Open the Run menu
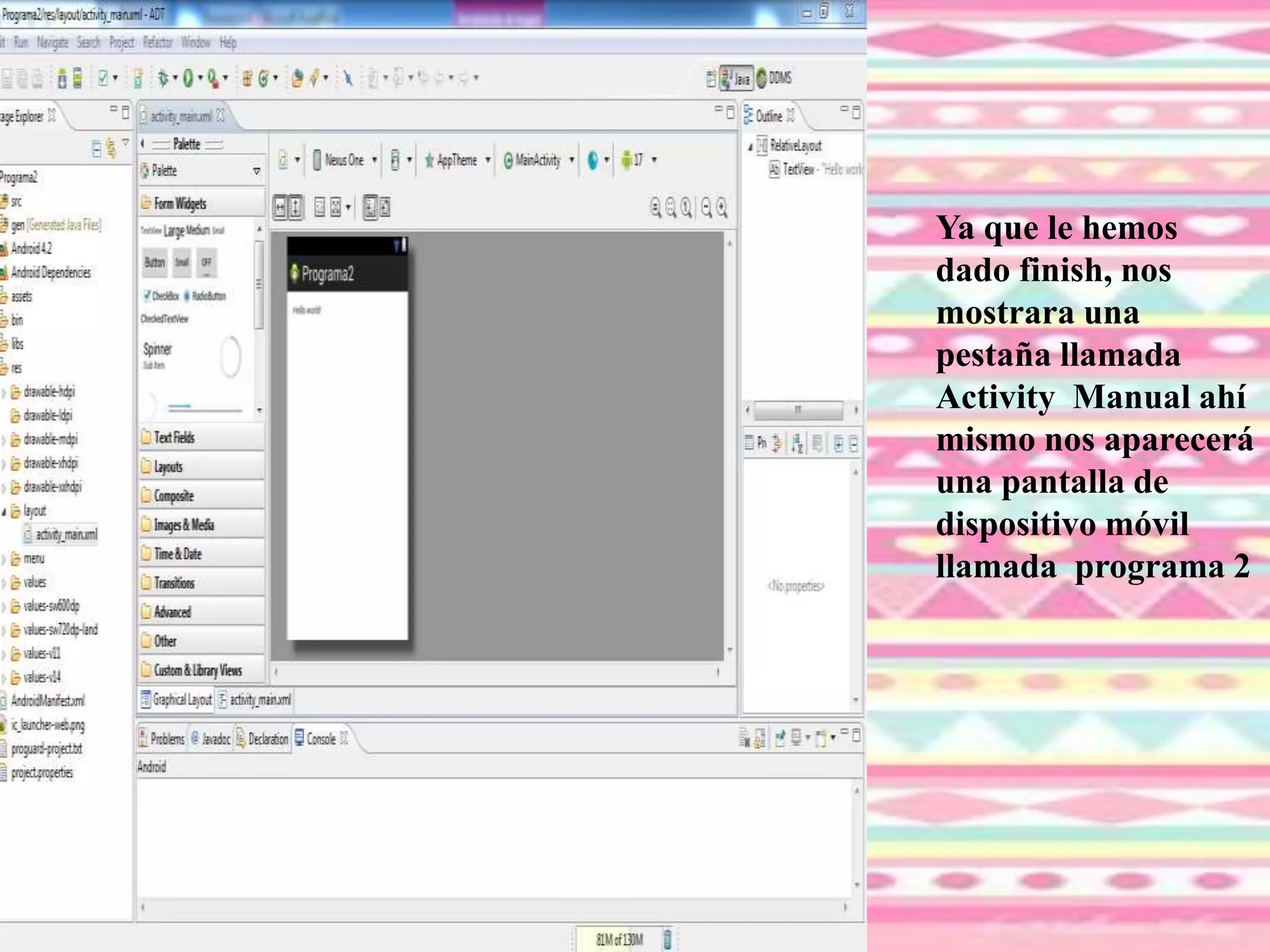The height and width of the screenshot is (952, 1270). [21, 43]
